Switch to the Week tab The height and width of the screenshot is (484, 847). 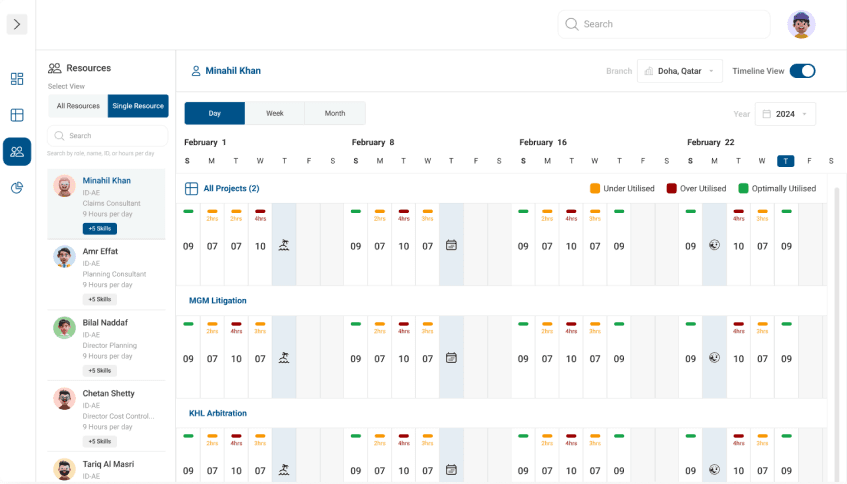click(274, 113)
